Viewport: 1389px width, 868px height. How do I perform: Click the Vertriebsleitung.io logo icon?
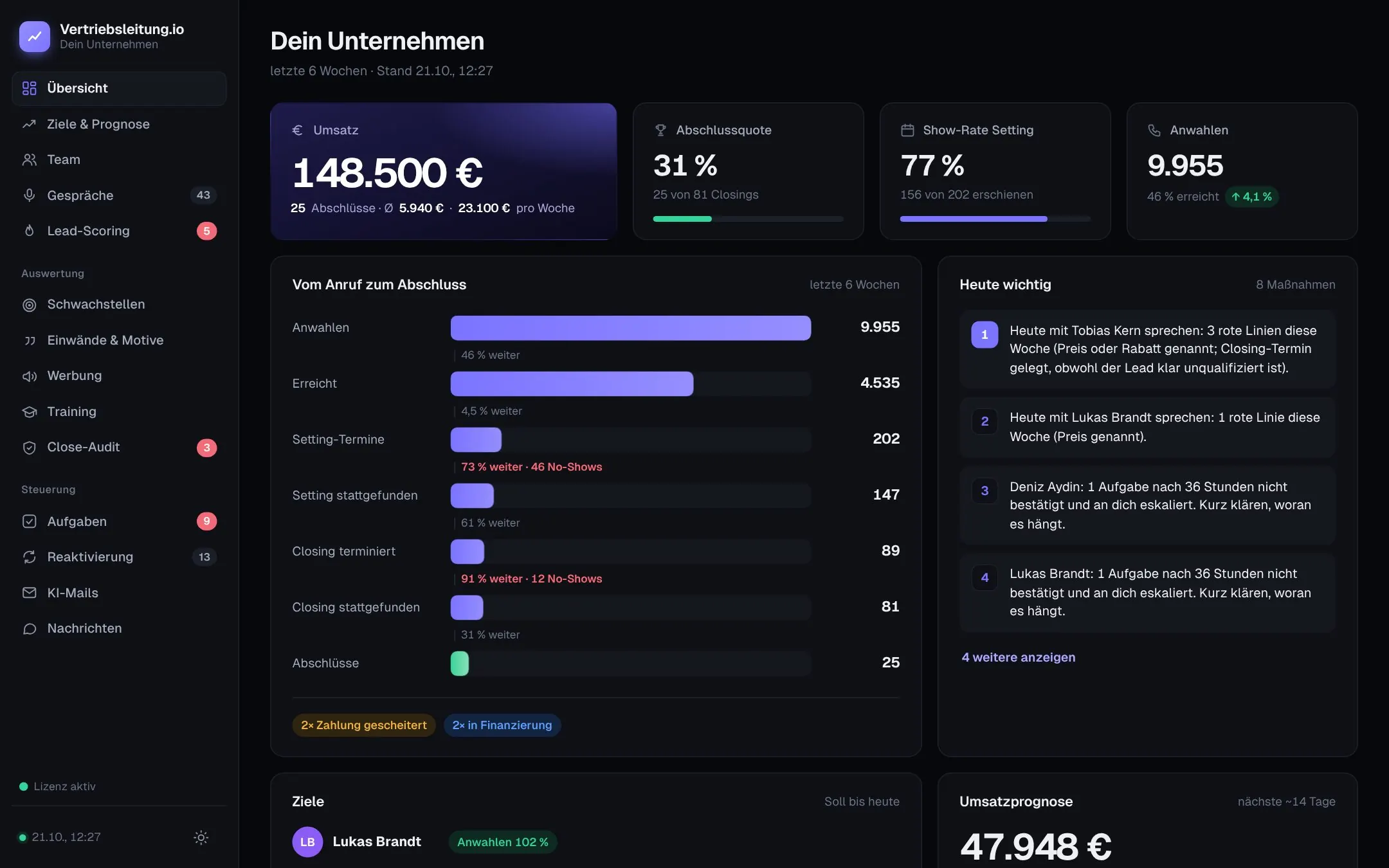coord(35,37)
